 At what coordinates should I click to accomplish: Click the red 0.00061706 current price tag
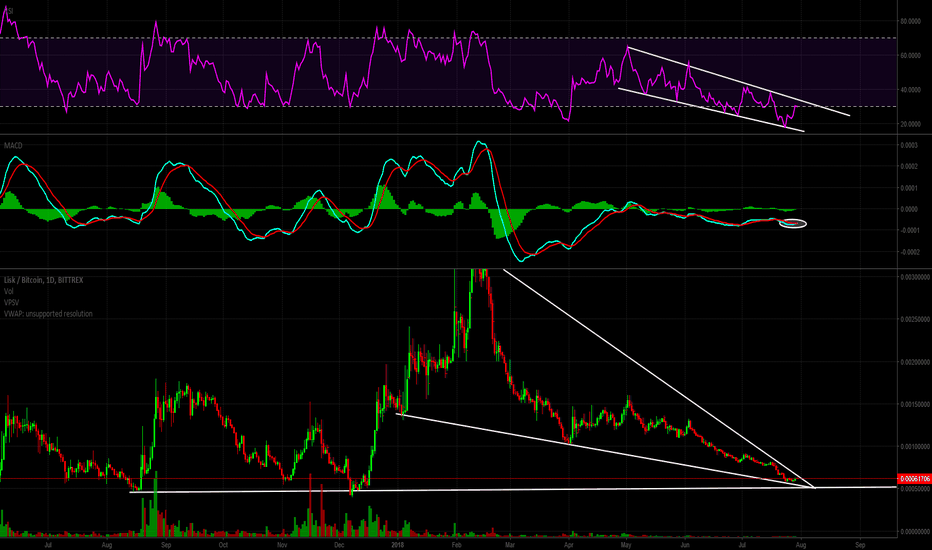click(x=915, y=479)
